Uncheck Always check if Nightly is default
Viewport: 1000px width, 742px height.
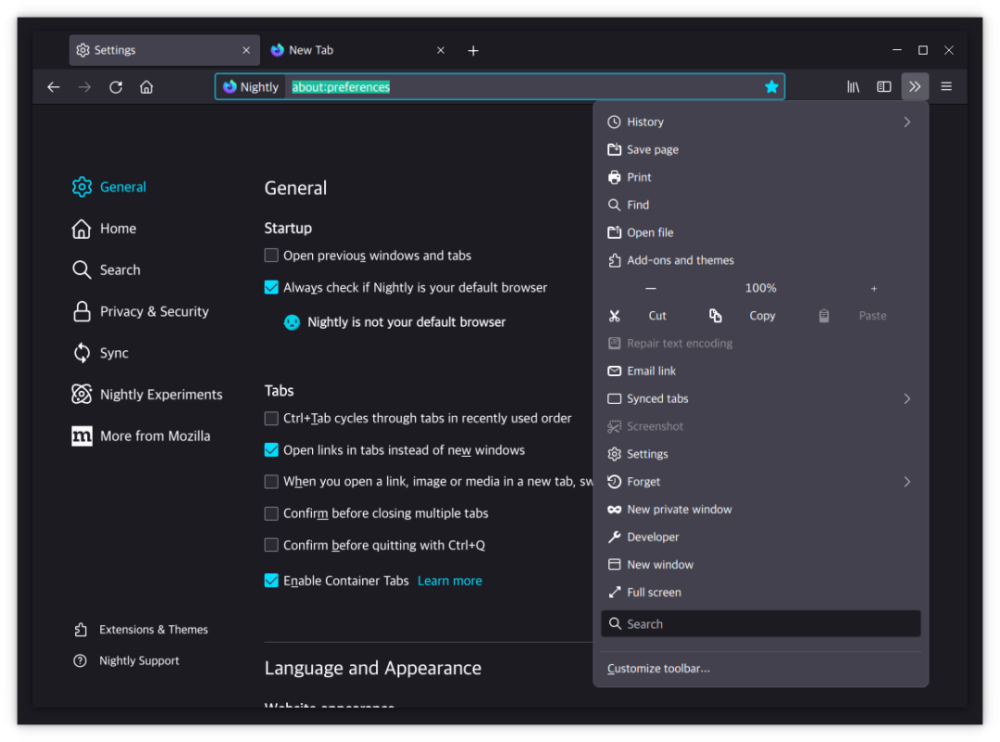(271, 288)
